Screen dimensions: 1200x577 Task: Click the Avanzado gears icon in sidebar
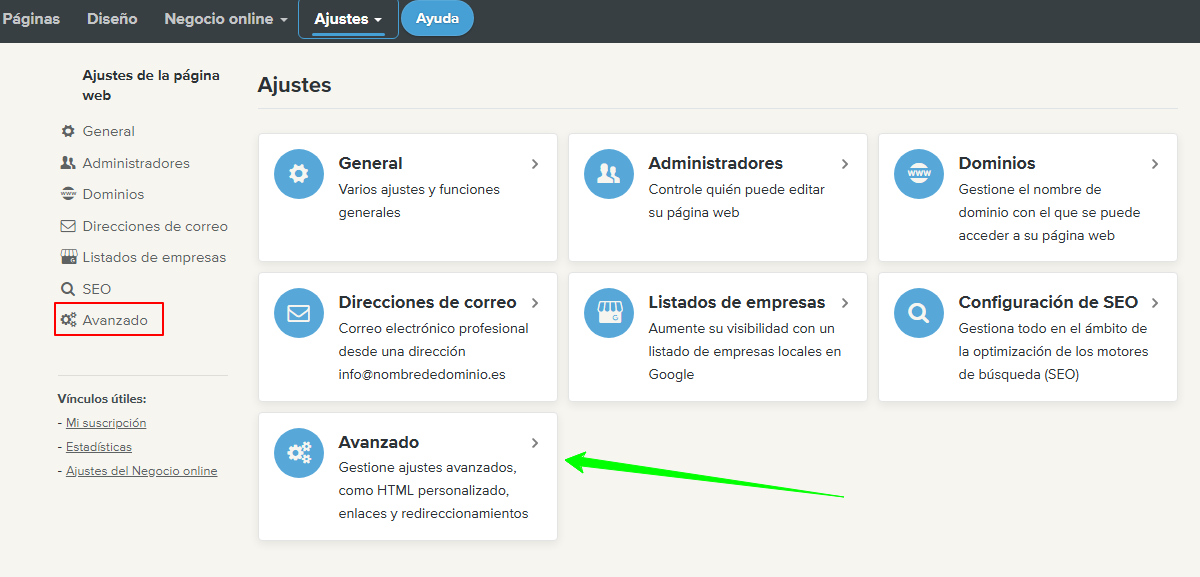pos(68,320)
